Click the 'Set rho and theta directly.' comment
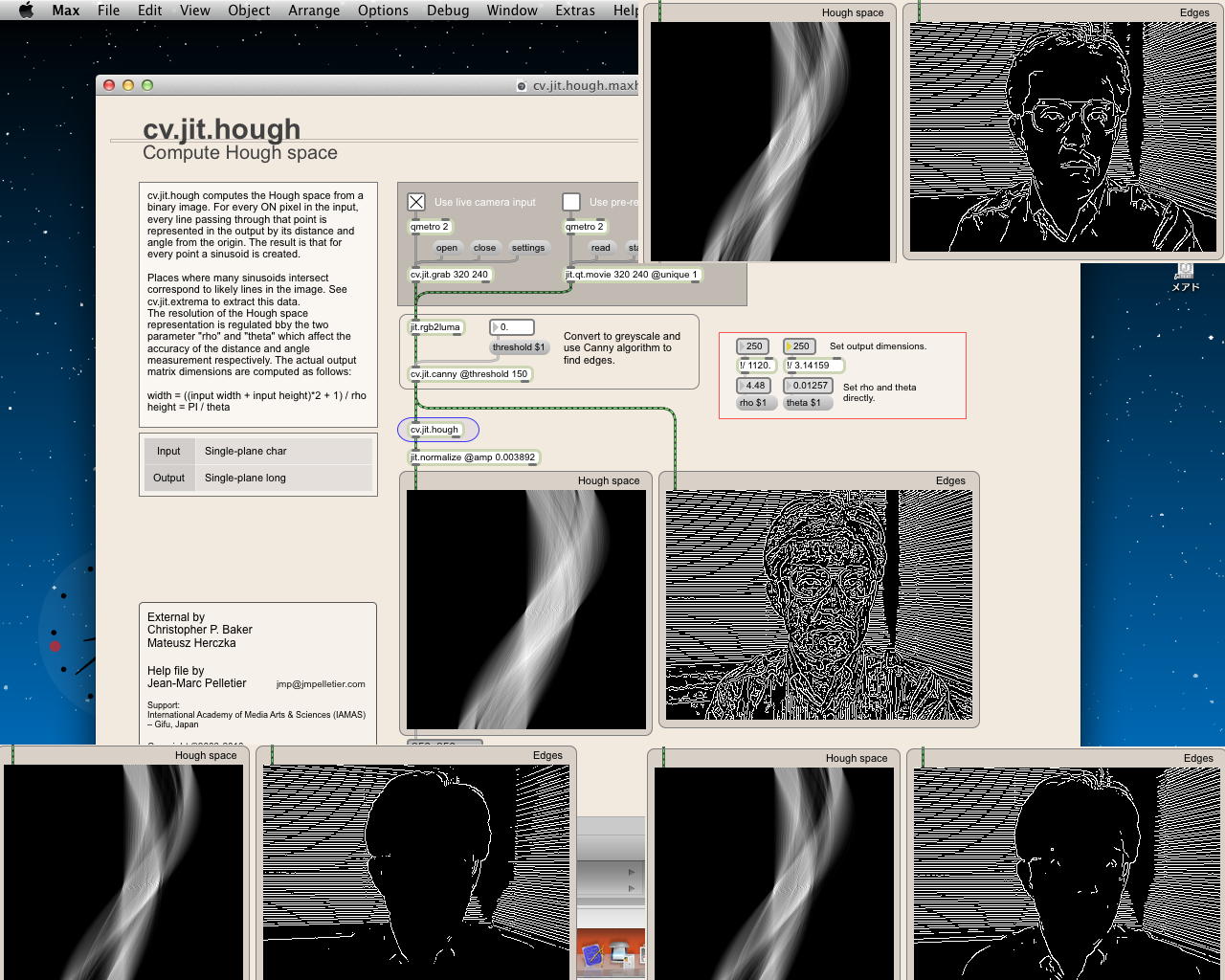The height and width of the screenshot is (980, 1225). [x=880, y=392]
